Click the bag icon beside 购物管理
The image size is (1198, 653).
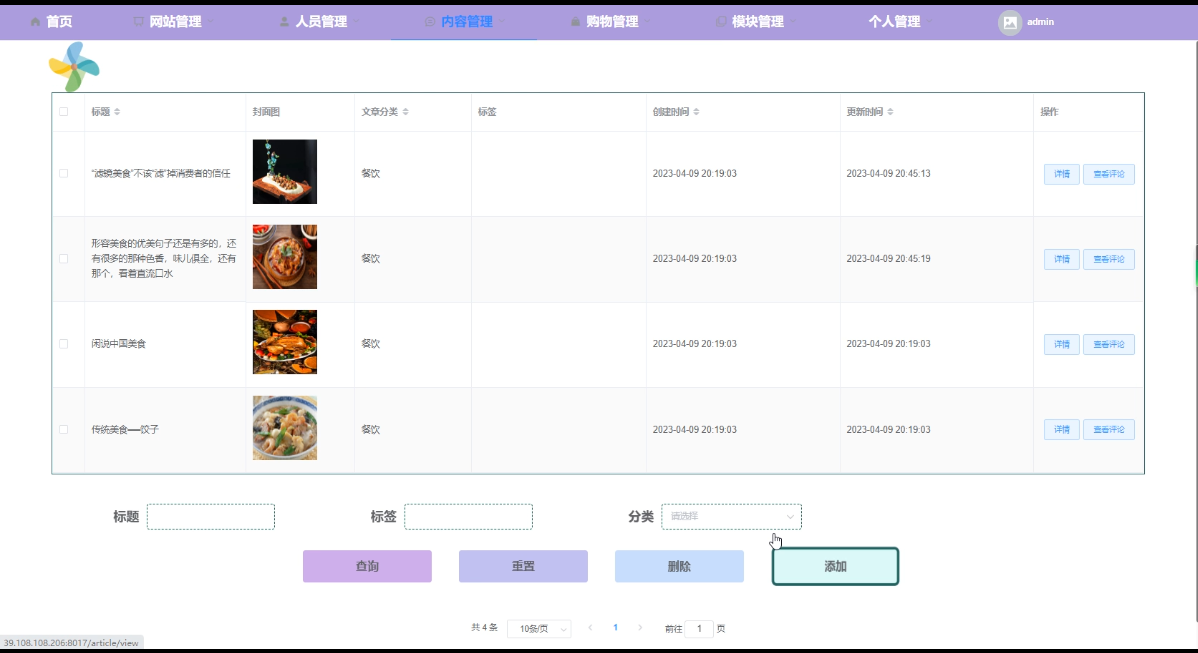click(x=575, y=22)
